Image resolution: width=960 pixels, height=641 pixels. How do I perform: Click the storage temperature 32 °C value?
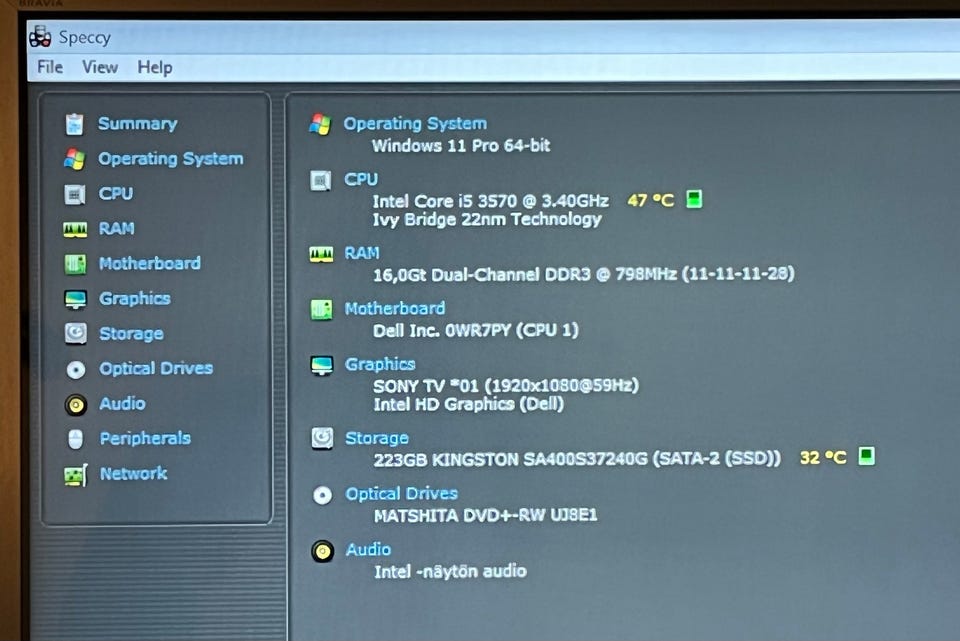click(x=823, y=457)
